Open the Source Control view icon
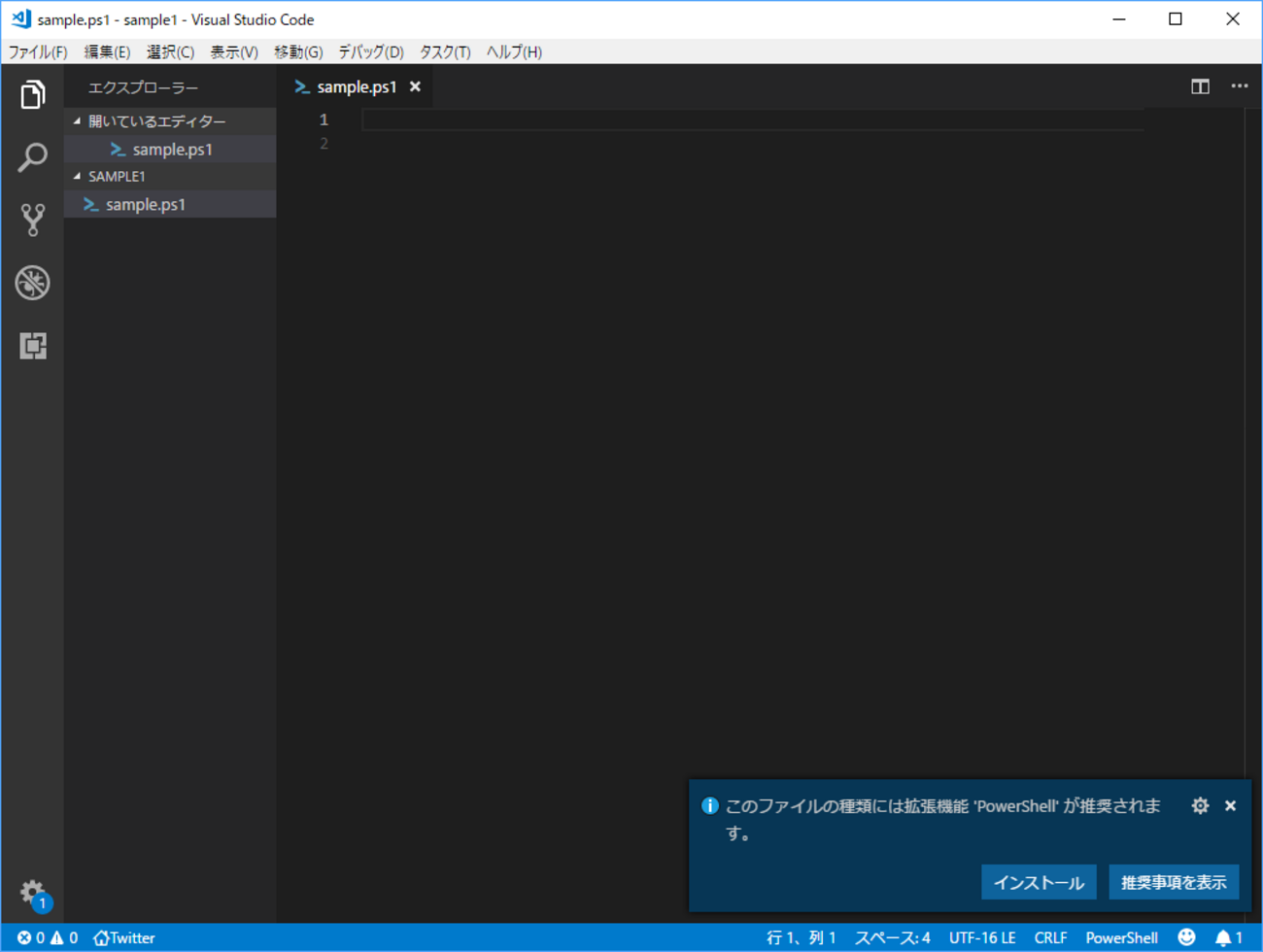The width and height of the screenshot is (1263, 952). tap(33, 221)
